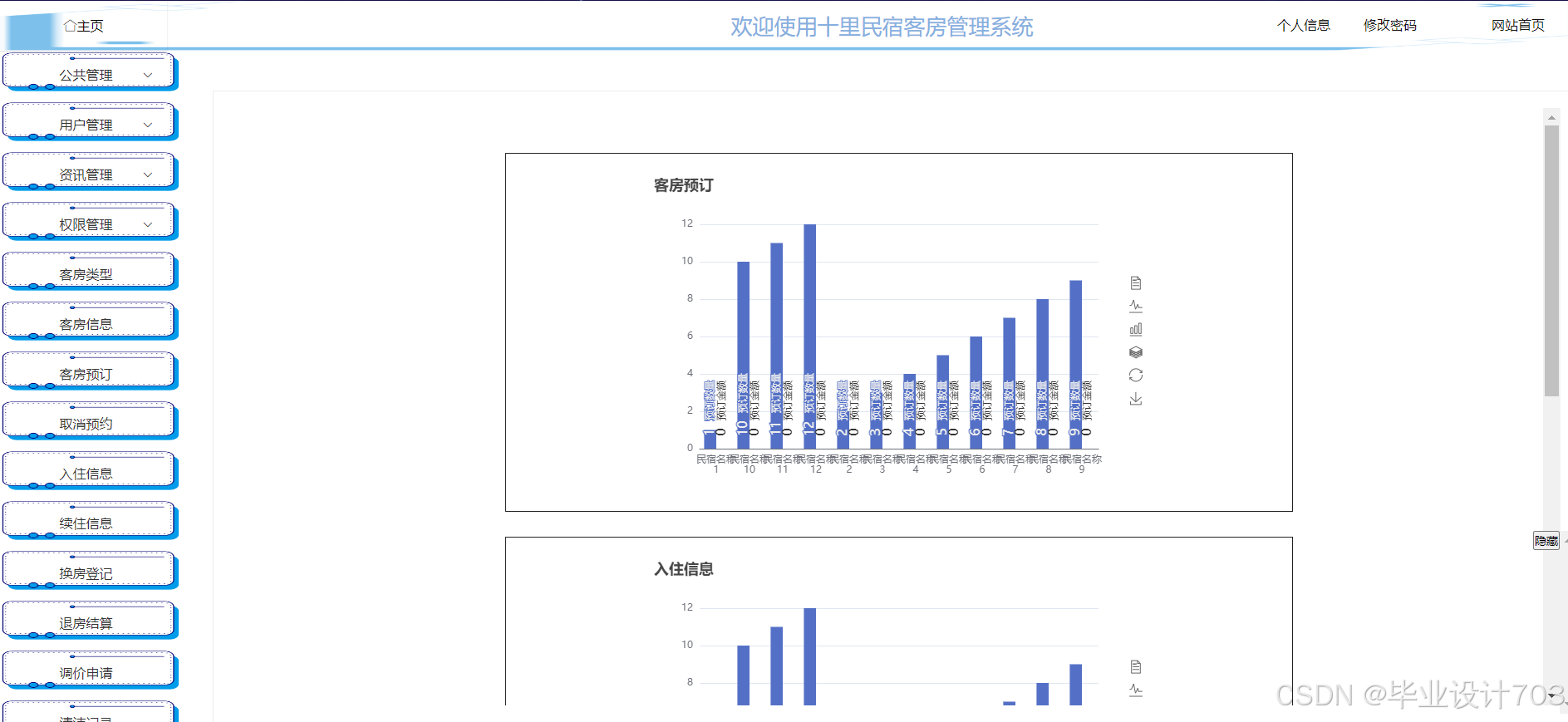Click the bar for 民宿名称 7 in 客房预订

click(1009, 383)
